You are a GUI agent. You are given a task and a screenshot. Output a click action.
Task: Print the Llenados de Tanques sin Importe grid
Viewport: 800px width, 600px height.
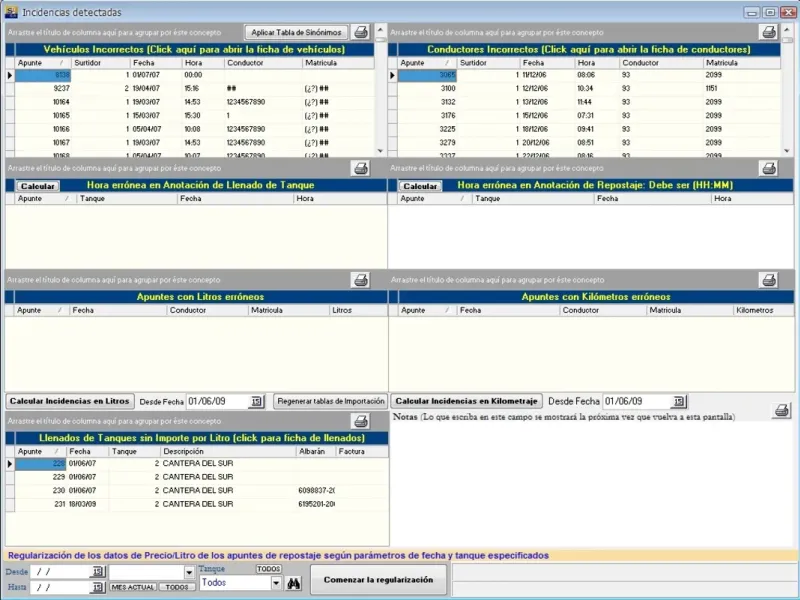click(361, 422)
